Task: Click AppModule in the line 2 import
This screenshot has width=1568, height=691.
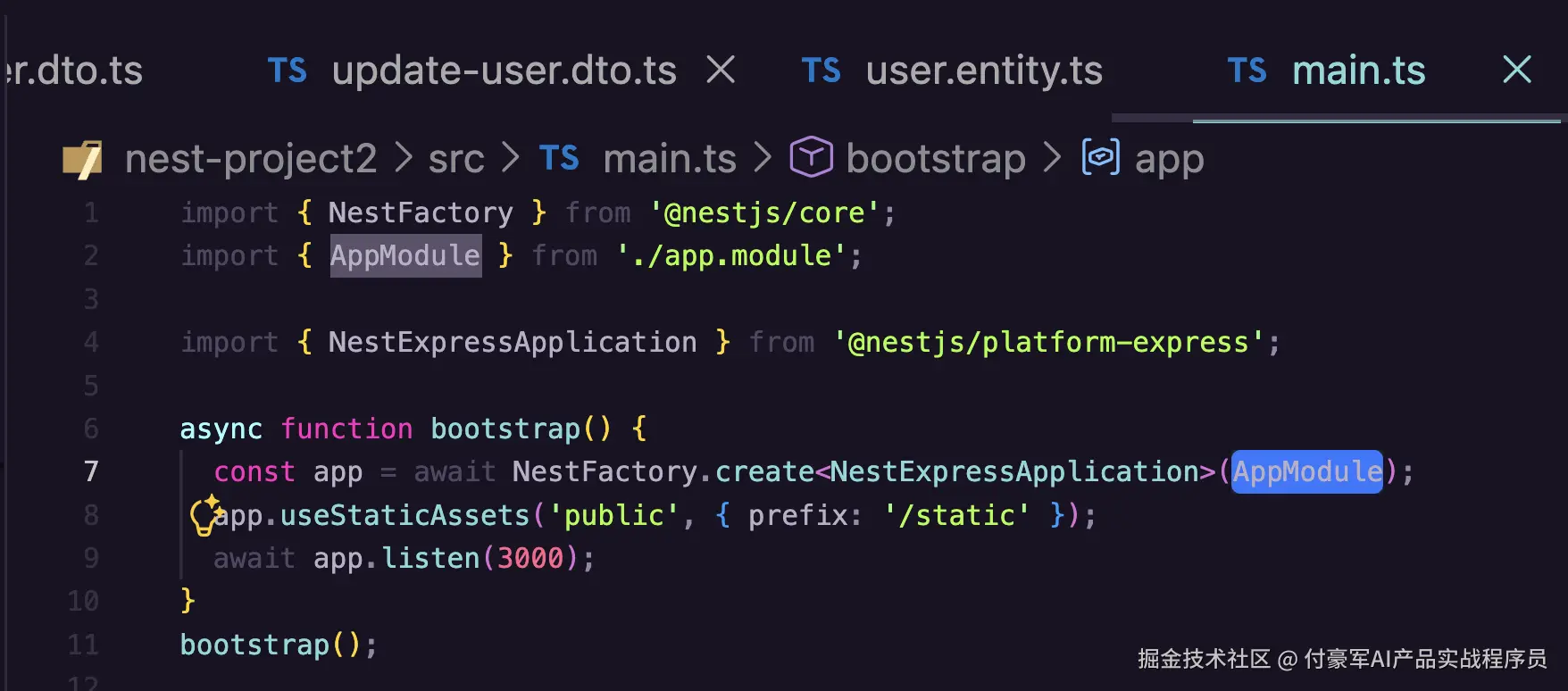Action: 405,256
